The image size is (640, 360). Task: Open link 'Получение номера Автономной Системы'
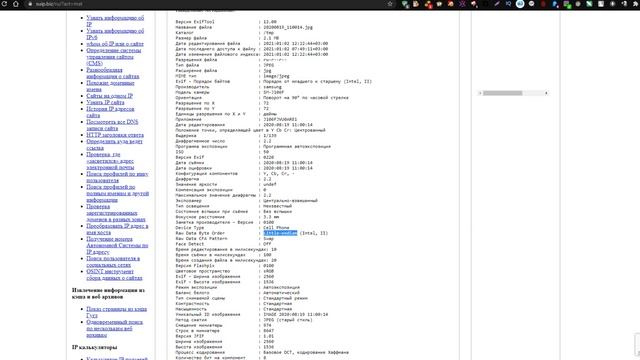(117, 246)
